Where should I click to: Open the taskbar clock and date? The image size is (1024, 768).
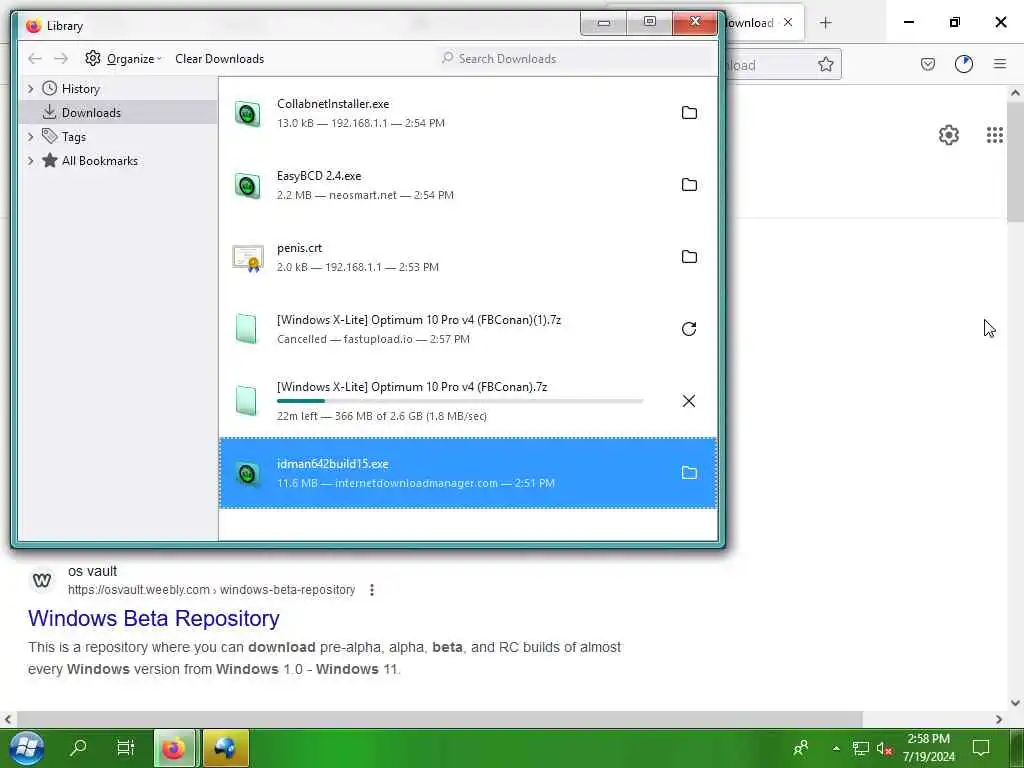(x=929, y=748)
